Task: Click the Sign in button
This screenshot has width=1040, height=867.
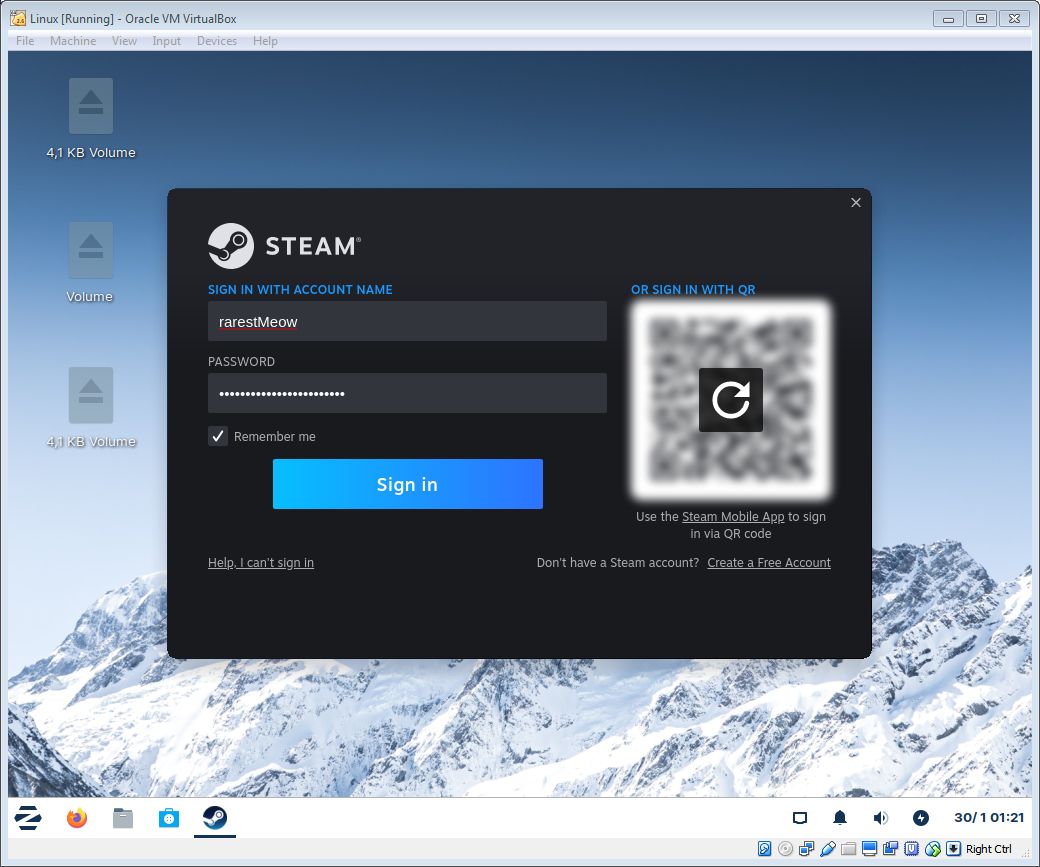Action: 407,484
